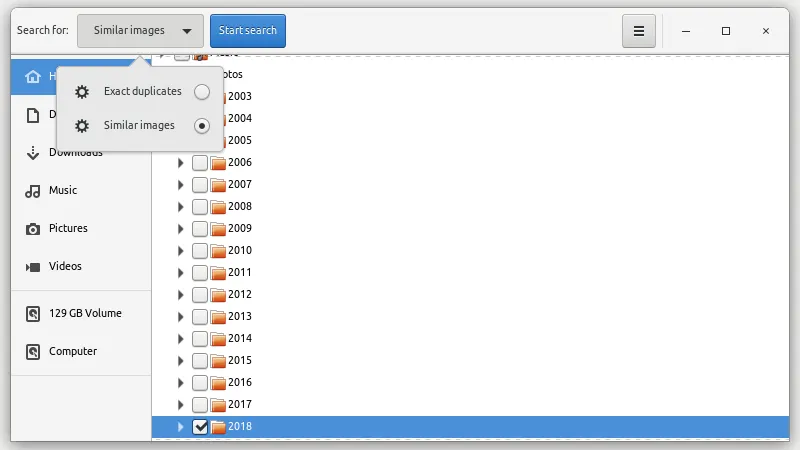
Task: Open the Similar images search type dropdown
Action: [140, 31]
